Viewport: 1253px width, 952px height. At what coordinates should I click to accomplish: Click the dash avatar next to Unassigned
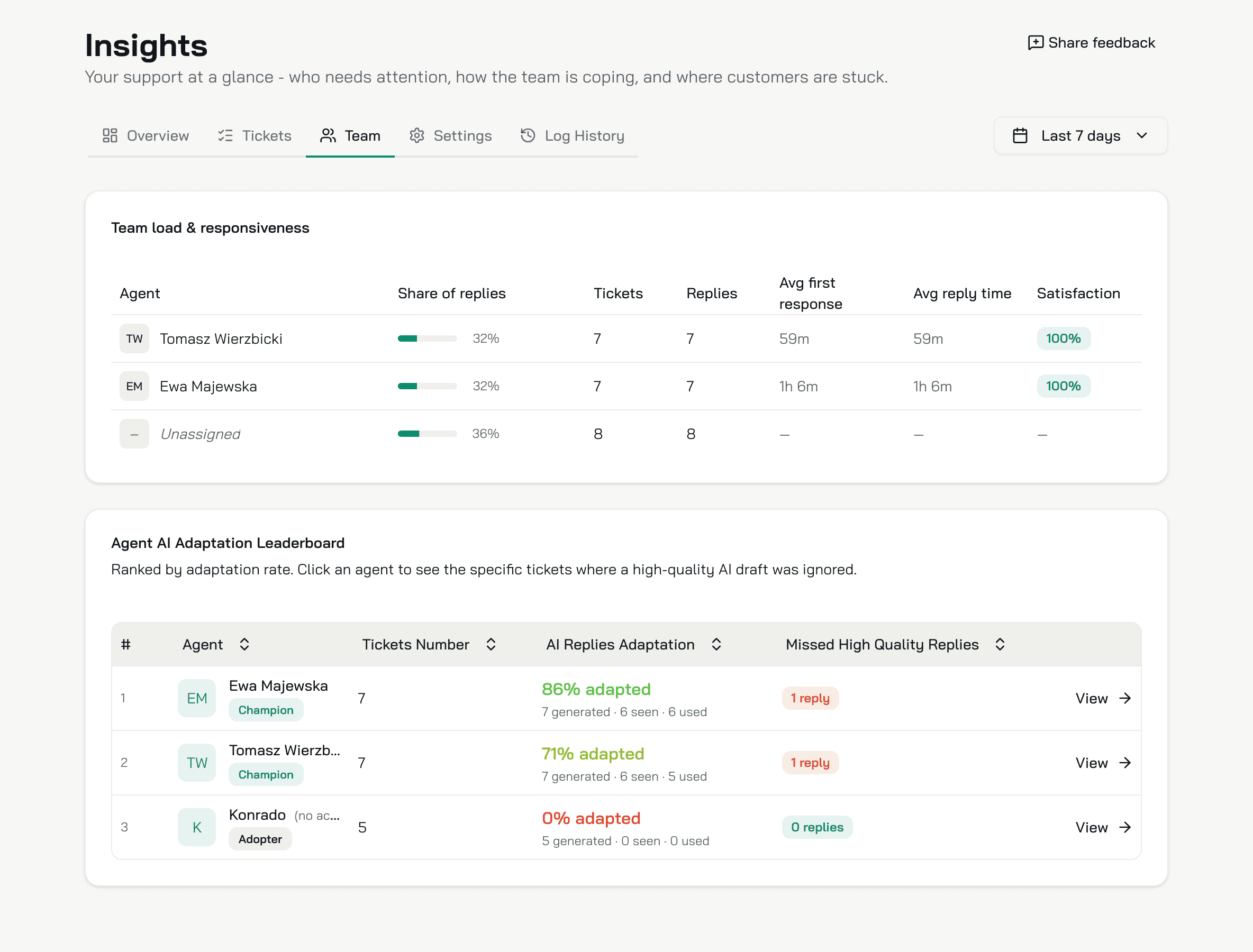pyautogui.click(x=134, y=434)
